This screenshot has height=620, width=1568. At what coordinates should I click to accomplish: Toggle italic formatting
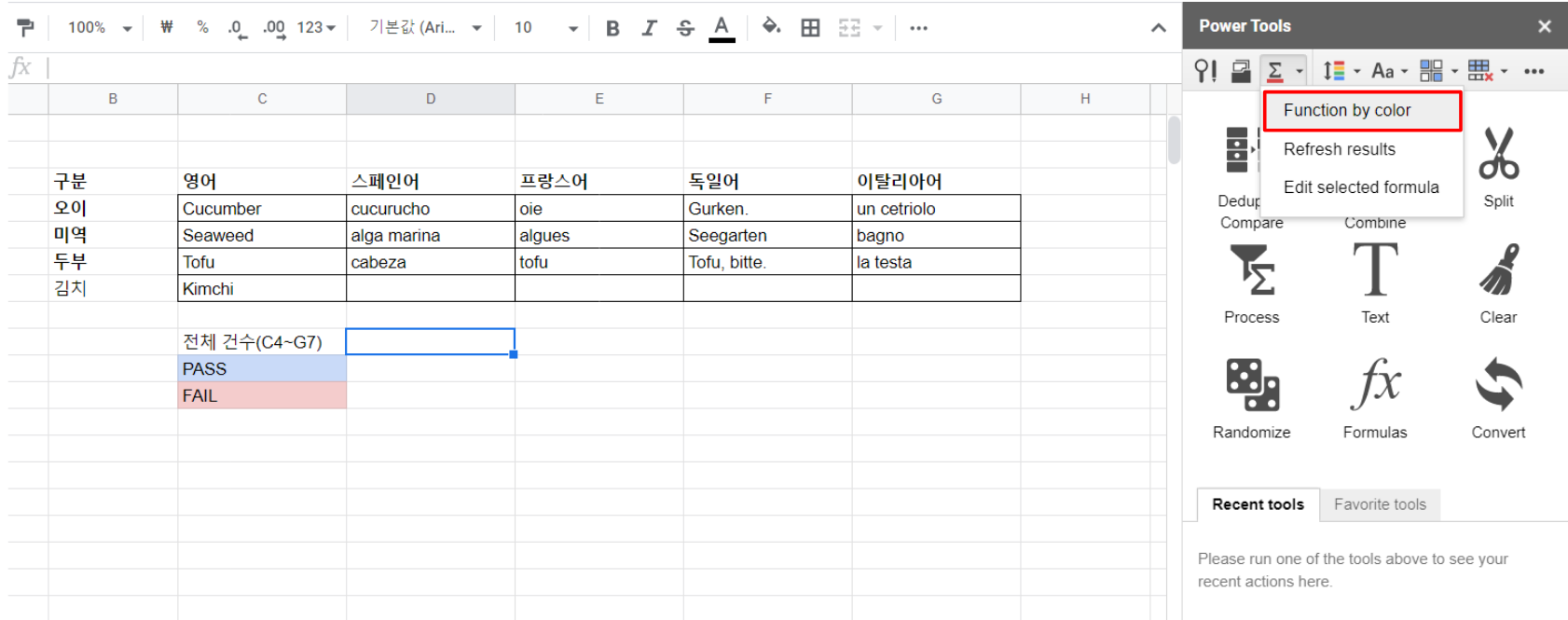coord(649,28)
